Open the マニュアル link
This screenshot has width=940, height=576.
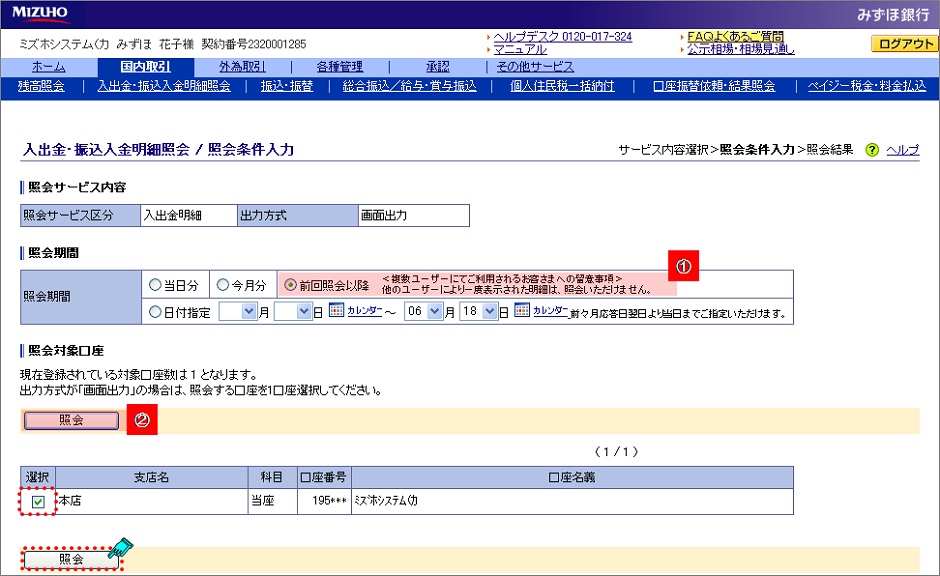[x=520, y=49]
